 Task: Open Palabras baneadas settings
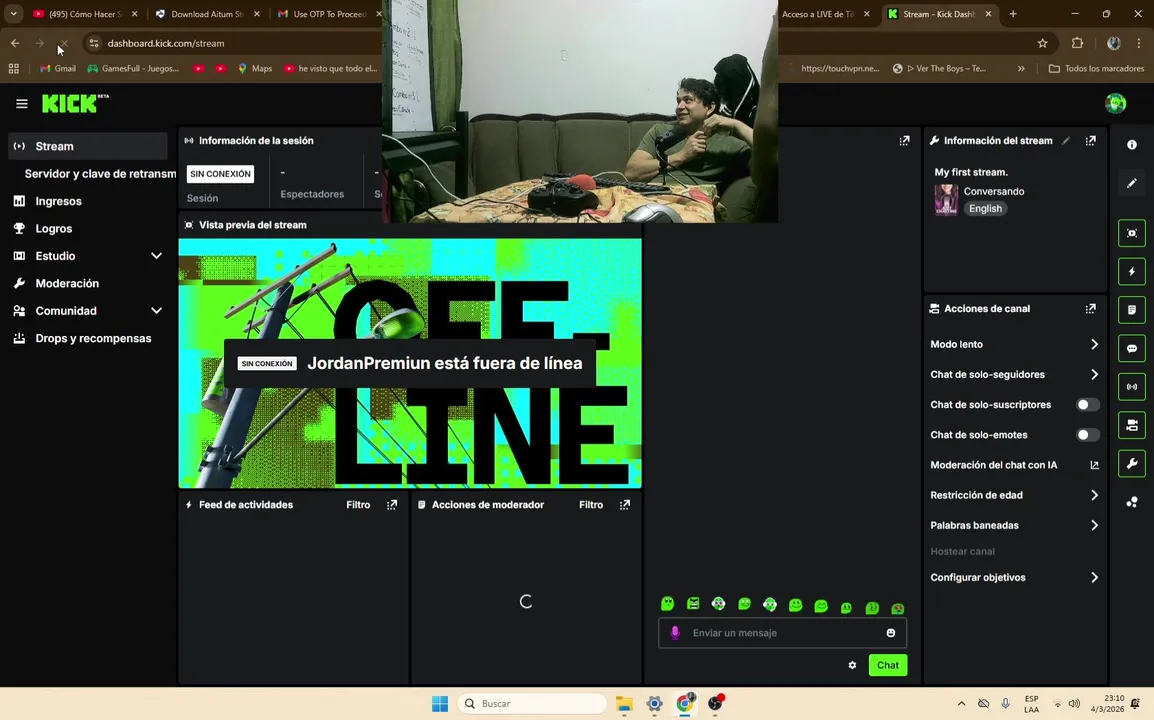point(1014,526)
